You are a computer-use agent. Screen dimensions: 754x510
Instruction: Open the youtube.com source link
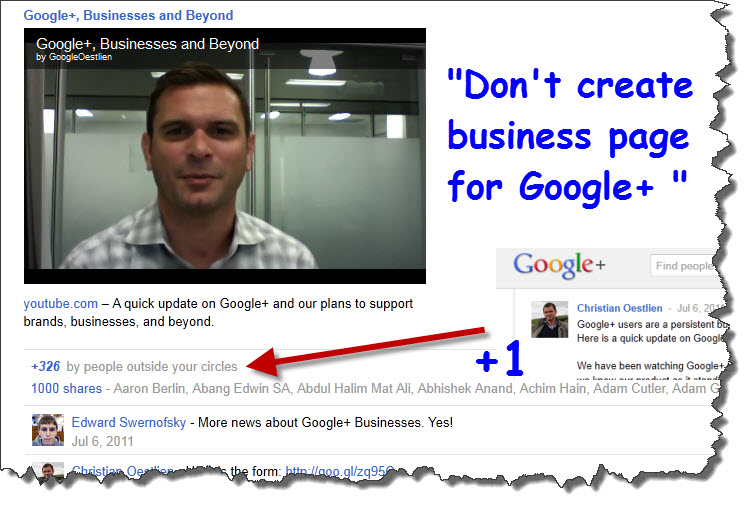pyautogui.click(x=61, y=304)
